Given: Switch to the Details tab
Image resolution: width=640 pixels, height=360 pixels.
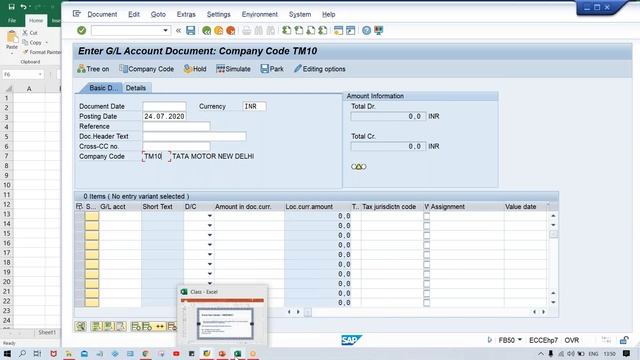Looking at the screenshot, I should click(136, 88).
